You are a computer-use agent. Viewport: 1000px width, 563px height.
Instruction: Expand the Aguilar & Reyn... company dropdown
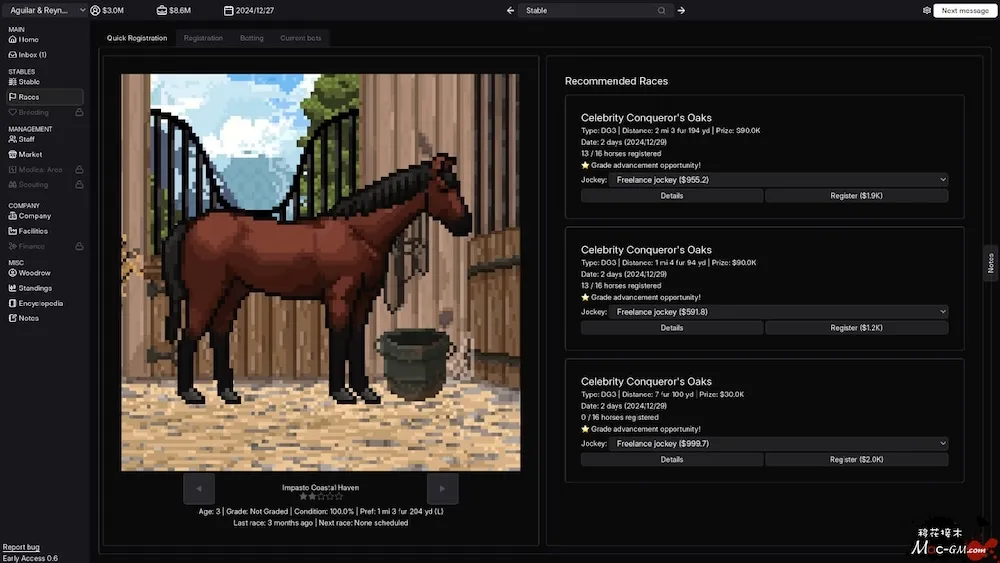(x=45, y=10)
